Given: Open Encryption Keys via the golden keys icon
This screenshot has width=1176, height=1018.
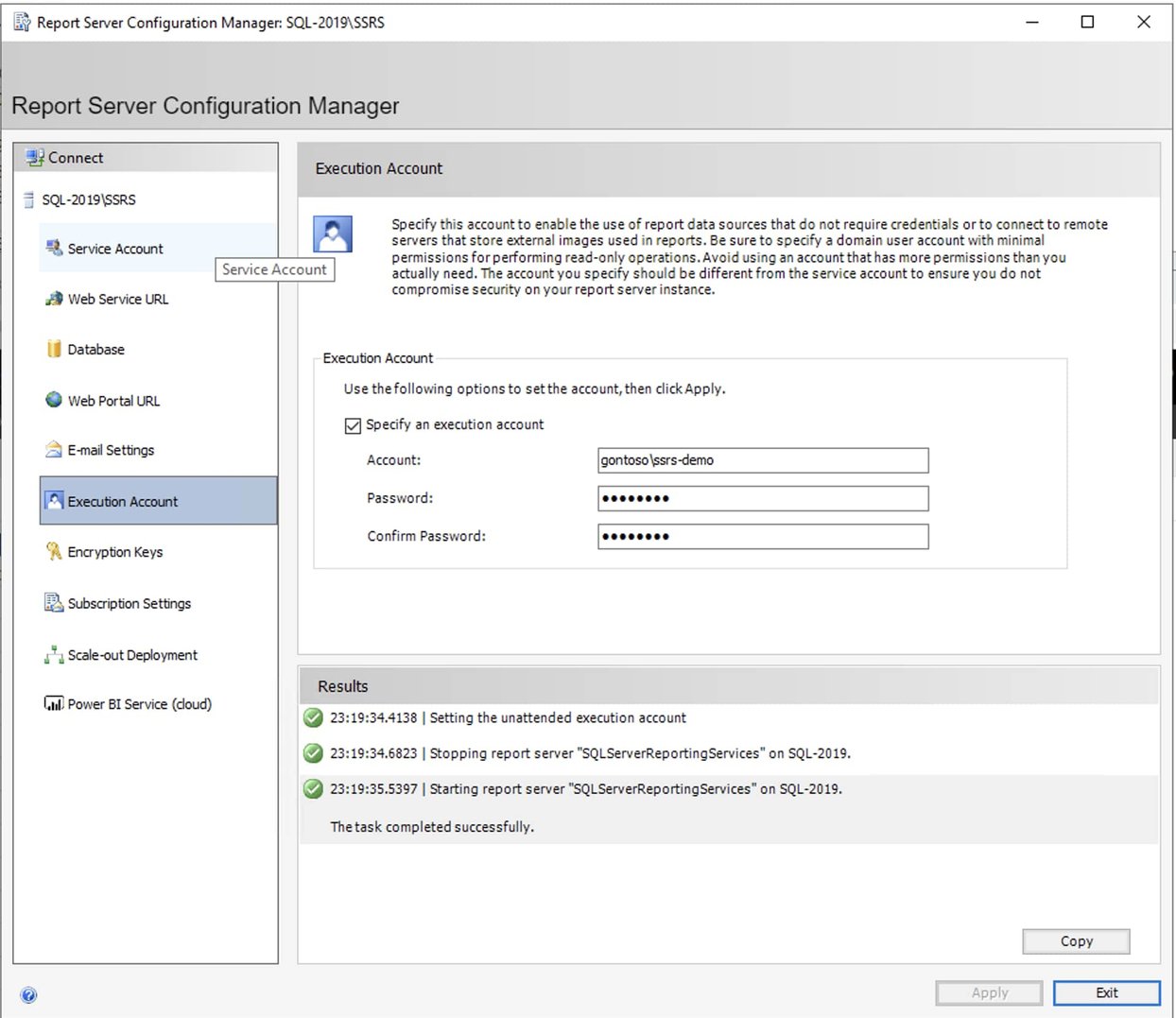Looking at the screenshot, I should point(54,552).
